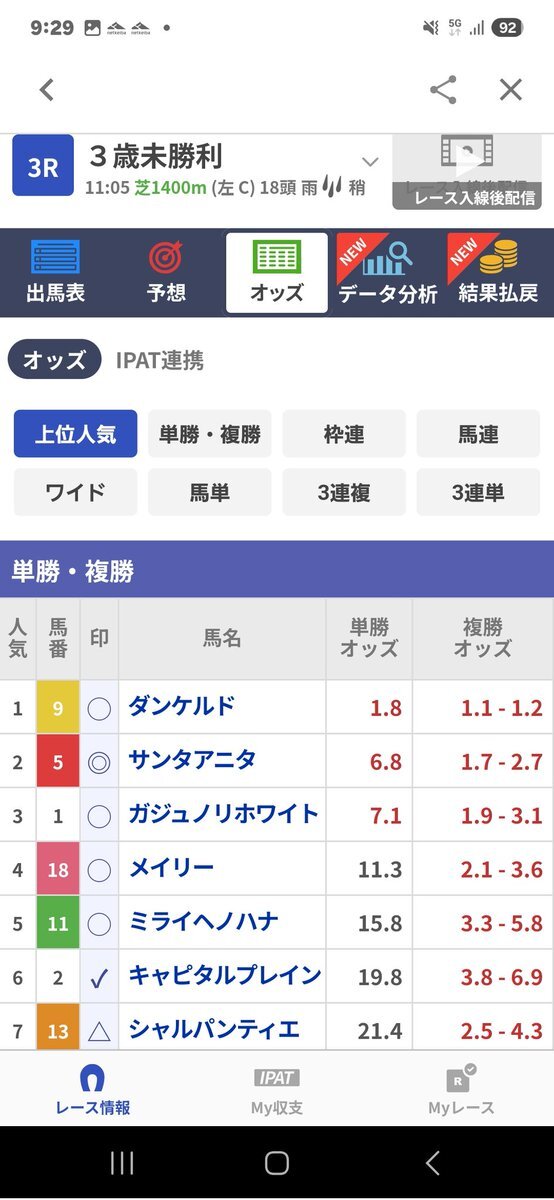Open データ分析 chart icon

point(388,258)
